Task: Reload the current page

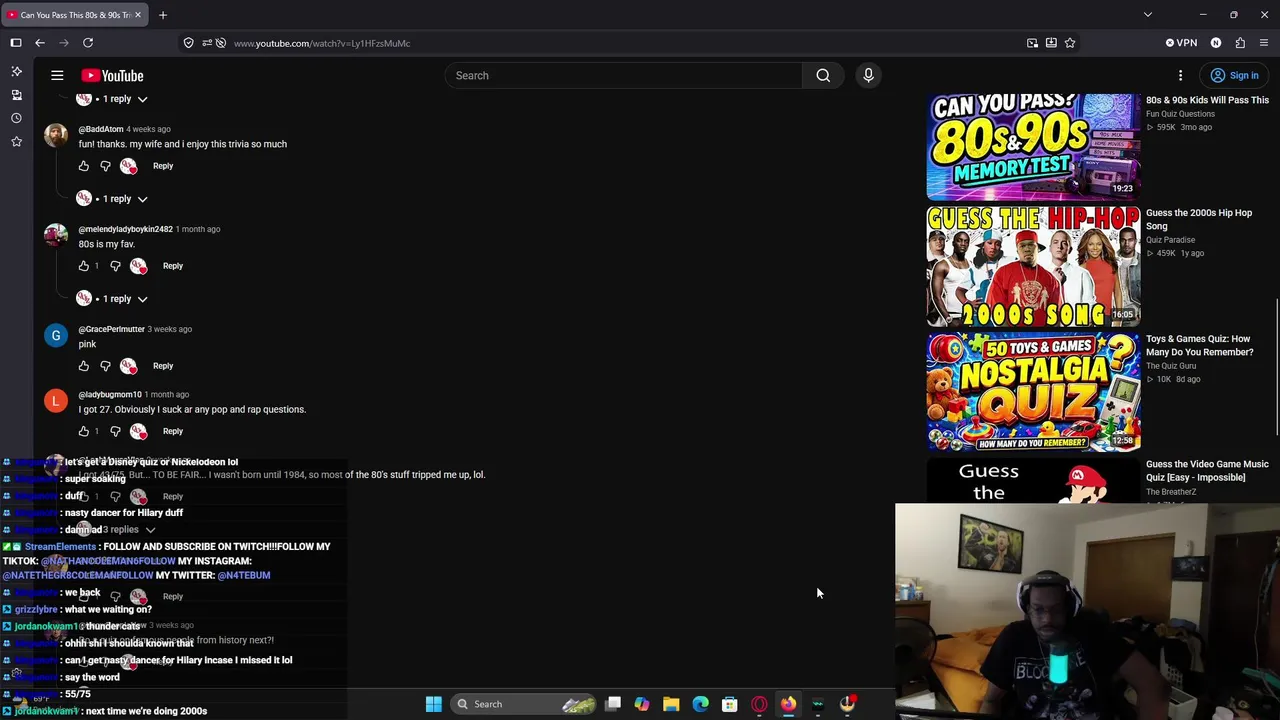Action: click(88, 43)
